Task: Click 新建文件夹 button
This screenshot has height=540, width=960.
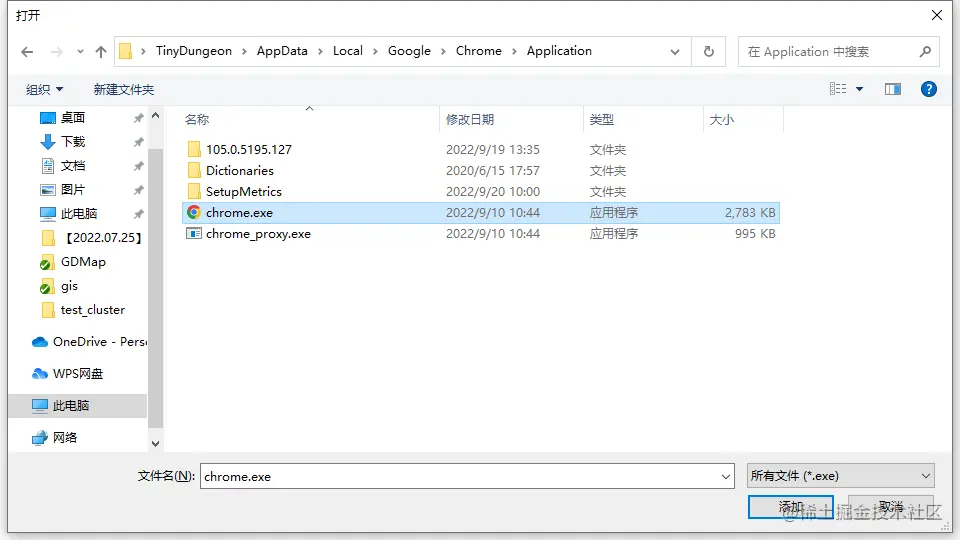Action: 124,89
